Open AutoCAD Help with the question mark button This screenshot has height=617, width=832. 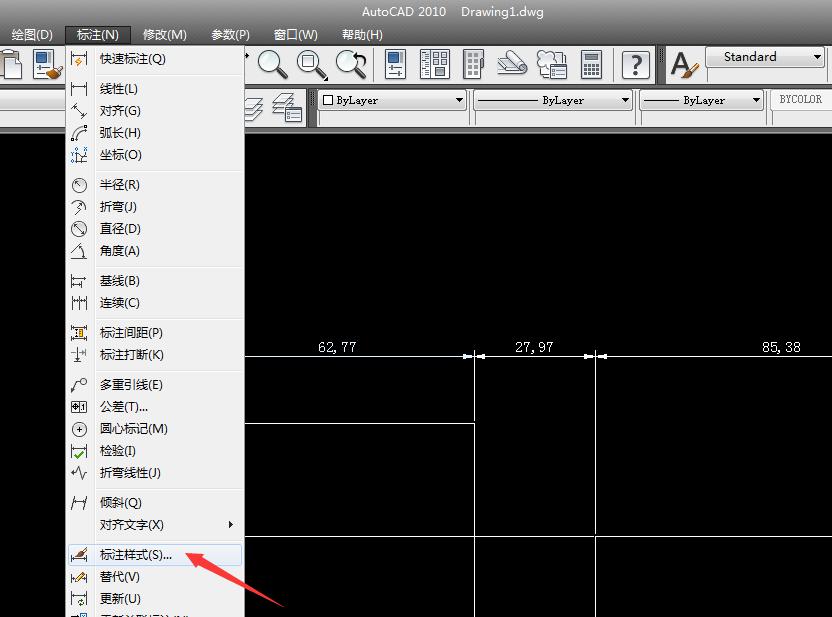[636, 64]
